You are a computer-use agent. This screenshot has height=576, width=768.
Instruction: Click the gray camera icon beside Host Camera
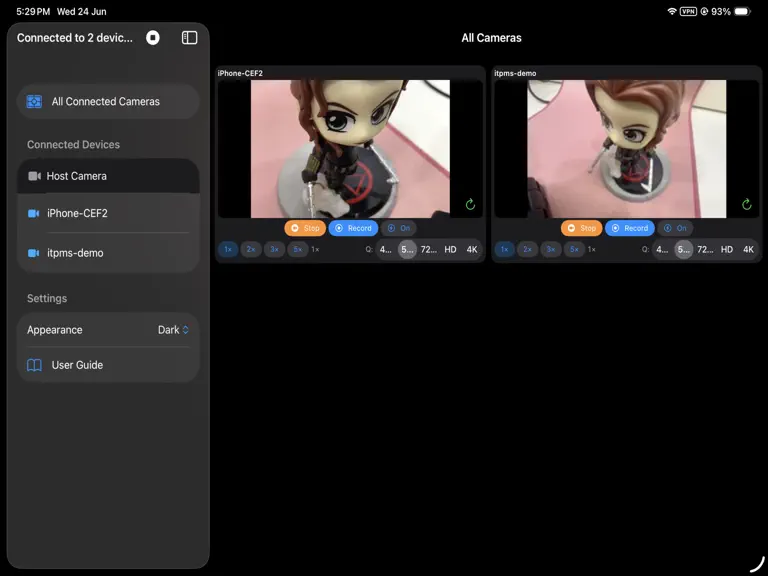point(34,176)
